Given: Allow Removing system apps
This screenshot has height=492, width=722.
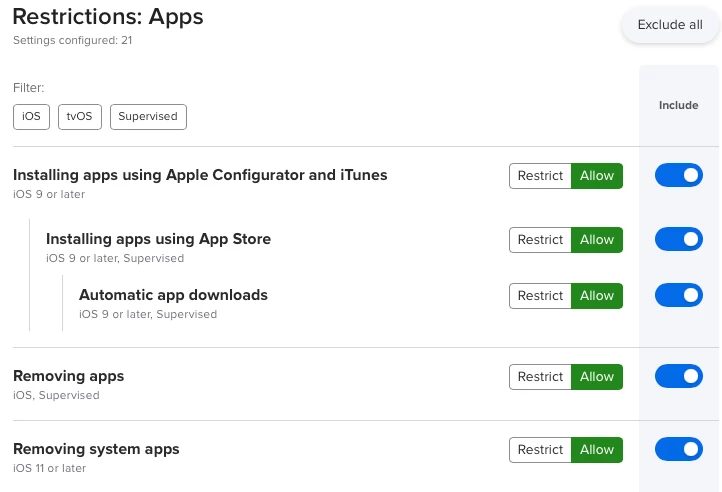Looking at the screenshot, I should [x=597, y=450].
